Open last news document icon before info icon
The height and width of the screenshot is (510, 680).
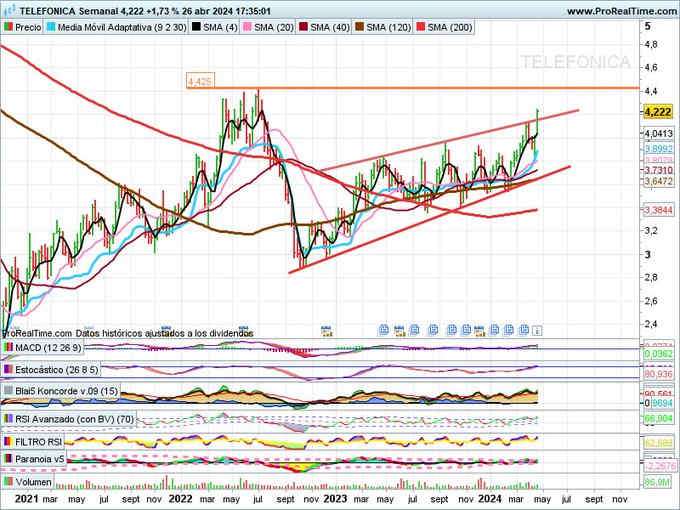click(x=524, y=330)
